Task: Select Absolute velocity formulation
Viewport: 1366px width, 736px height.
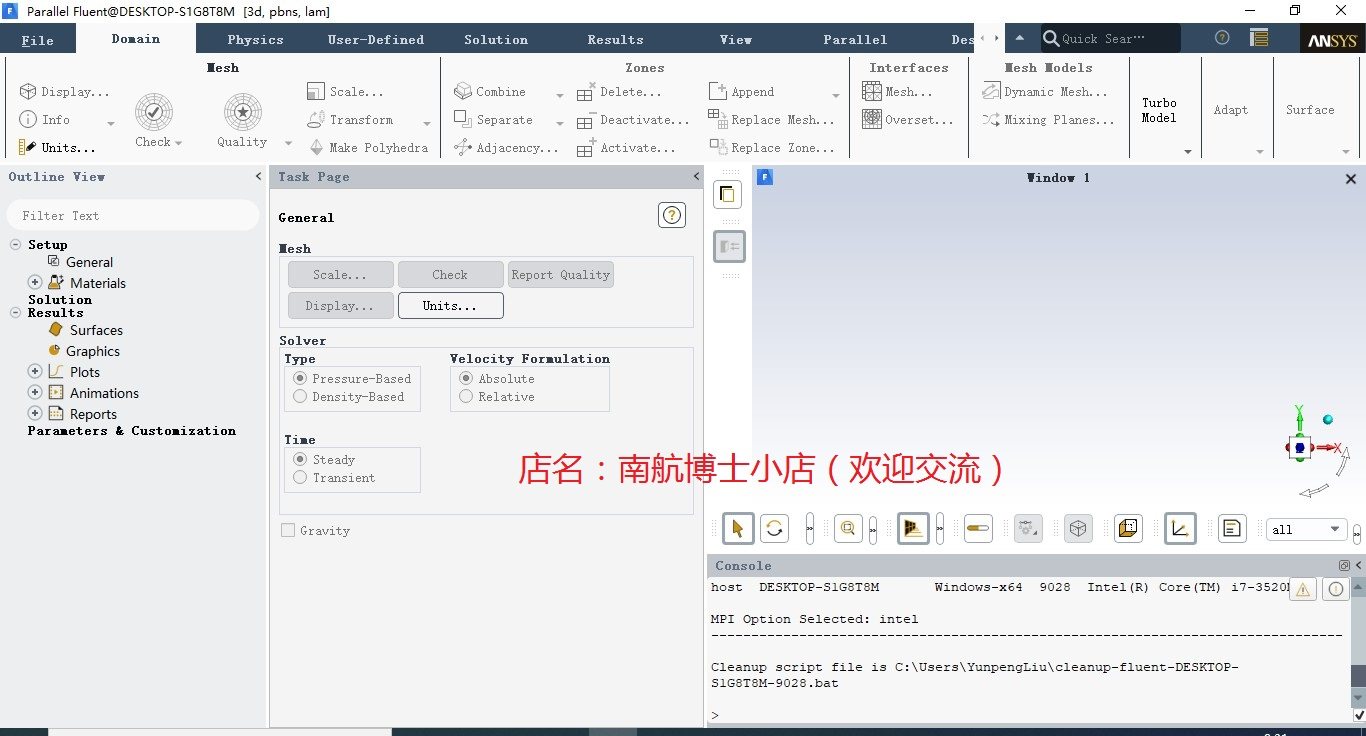Action: pos(466,379)
